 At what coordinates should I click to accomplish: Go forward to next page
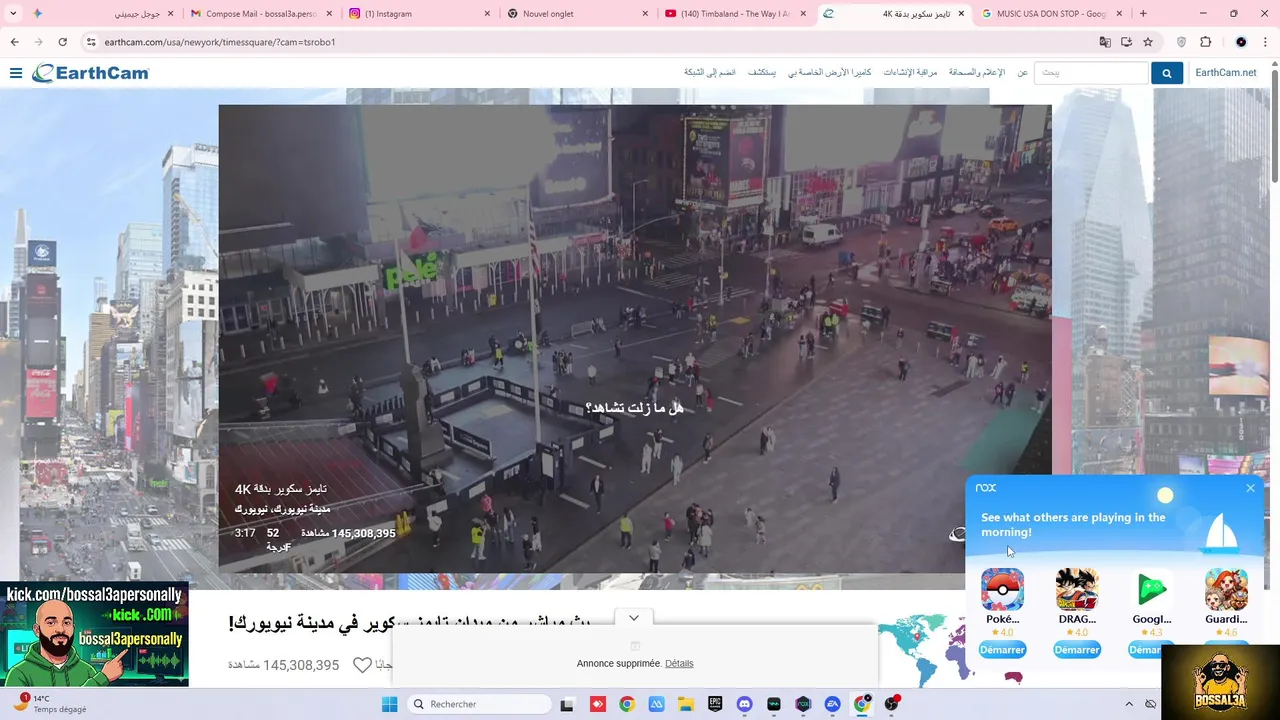(38, 42)
